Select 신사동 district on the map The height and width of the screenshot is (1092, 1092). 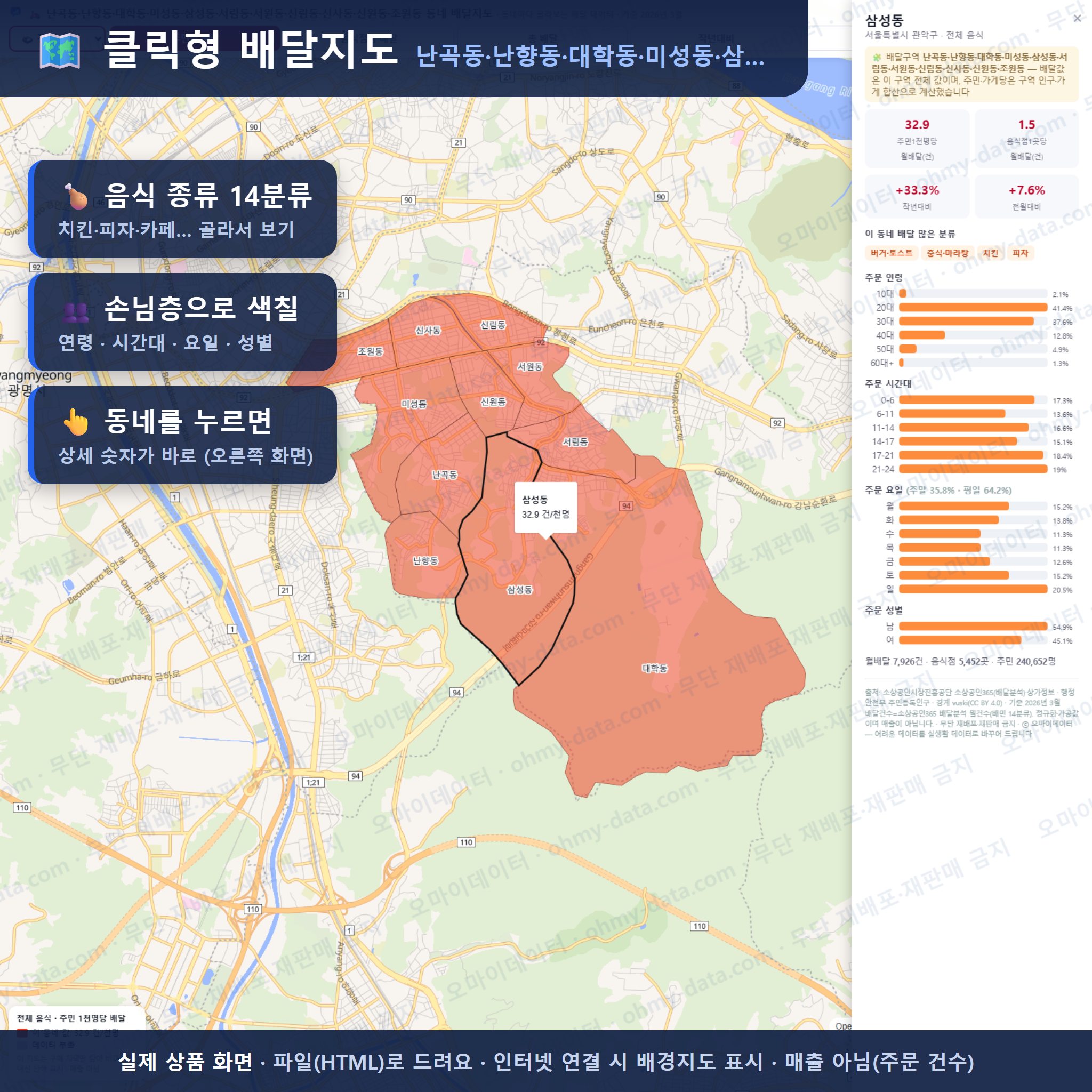(x=428, y=330)
